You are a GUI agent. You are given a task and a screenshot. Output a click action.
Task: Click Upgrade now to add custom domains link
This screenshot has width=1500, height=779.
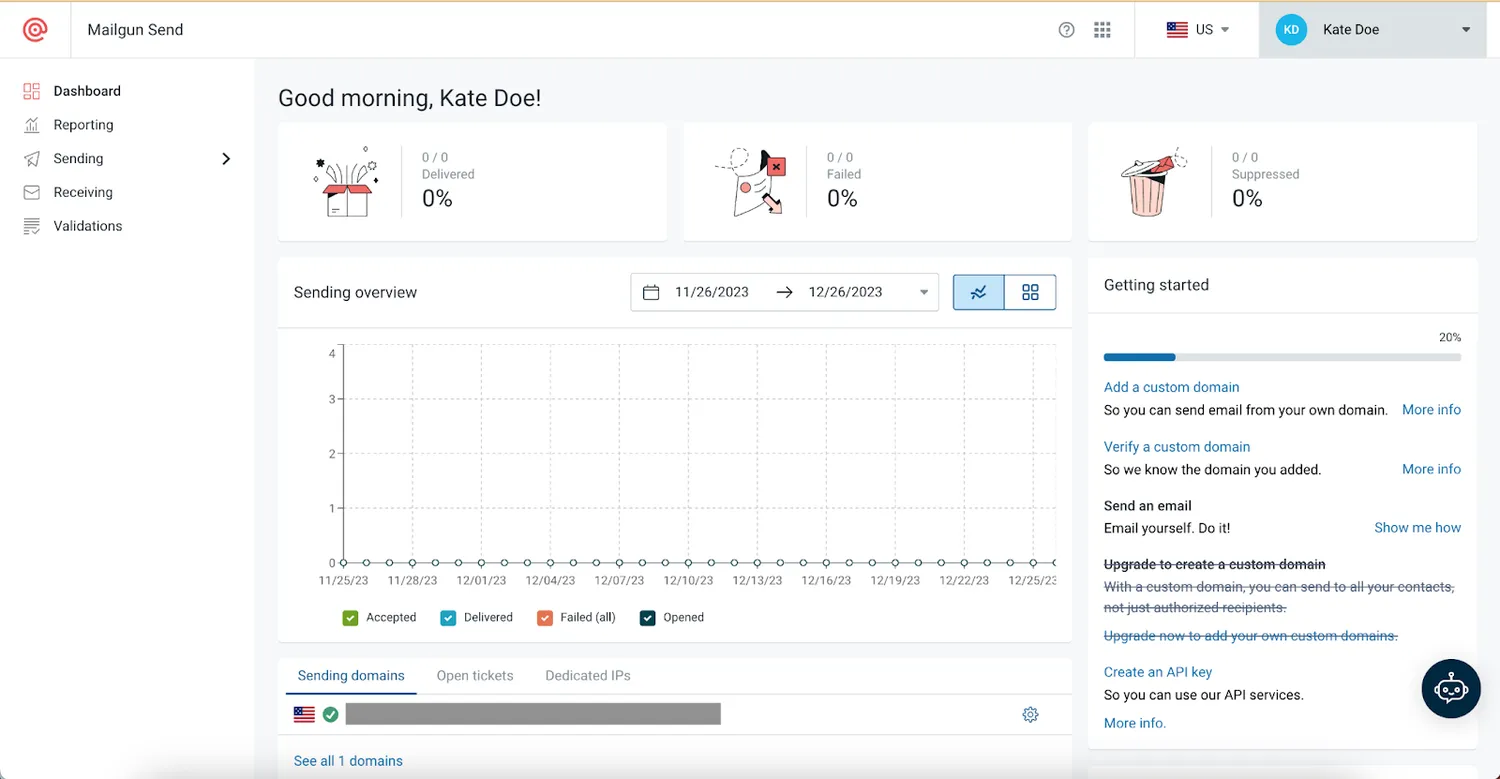click(1251, 636)
